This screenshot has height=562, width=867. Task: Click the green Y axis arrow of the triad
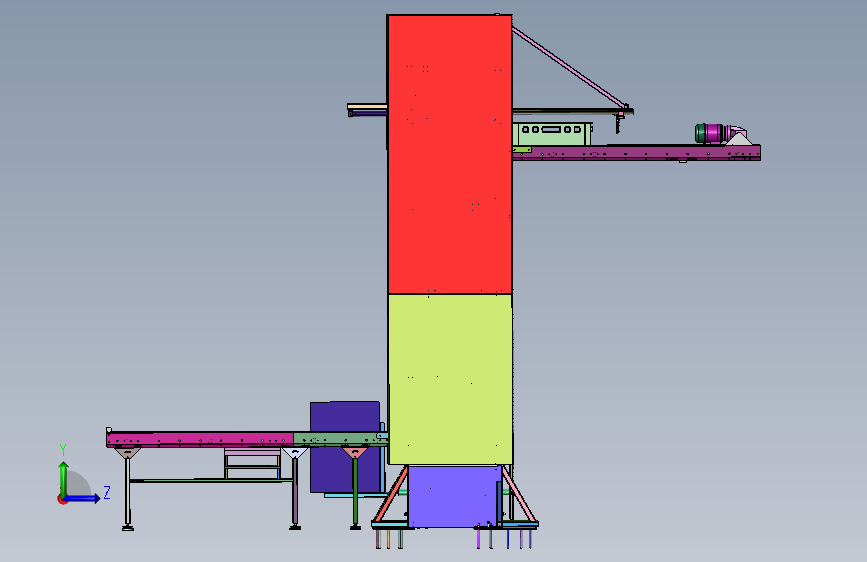click(x=64, y=479)
